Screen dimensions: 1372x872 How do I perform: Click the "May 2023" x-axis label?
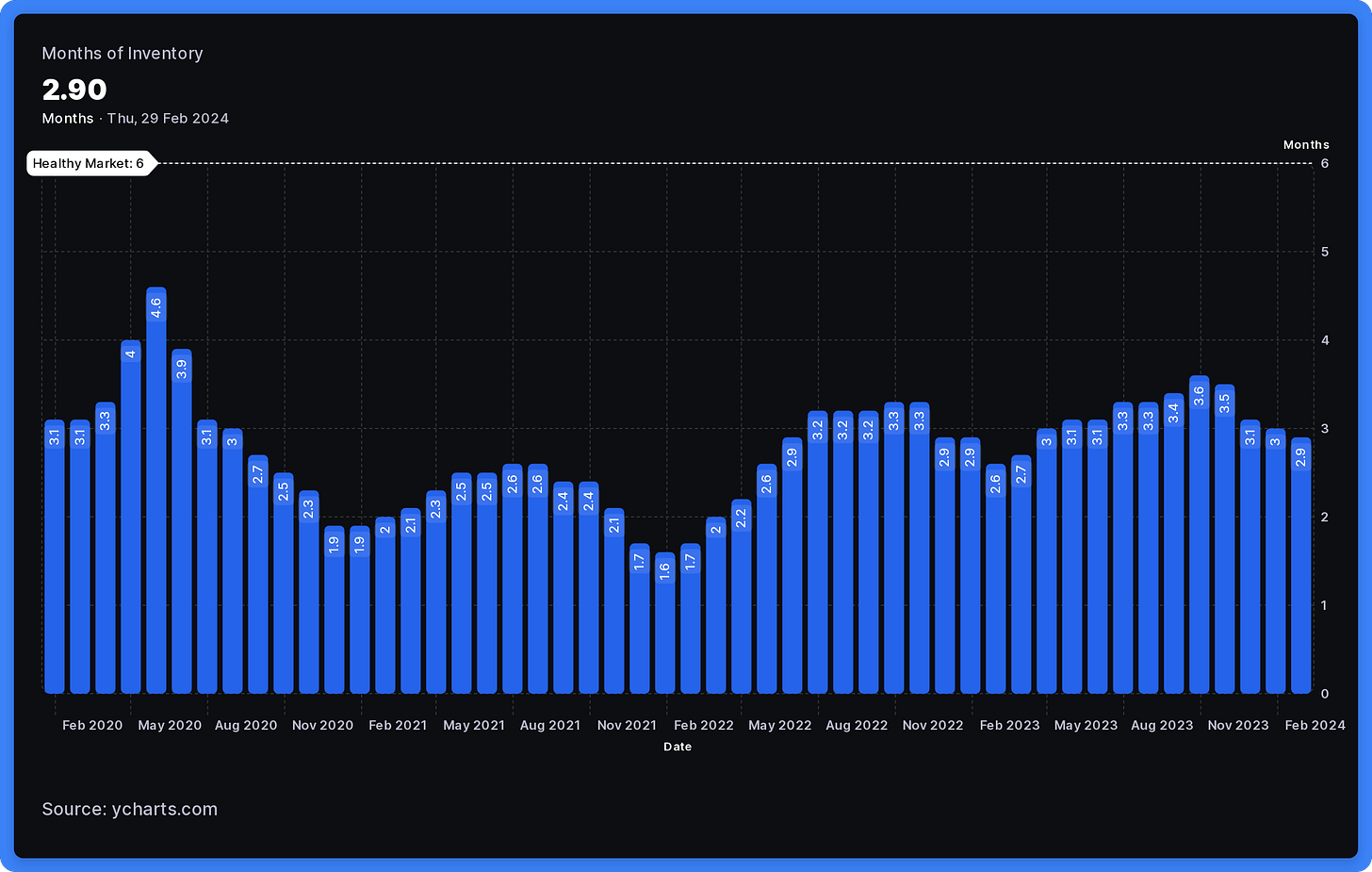point(1086,725)
